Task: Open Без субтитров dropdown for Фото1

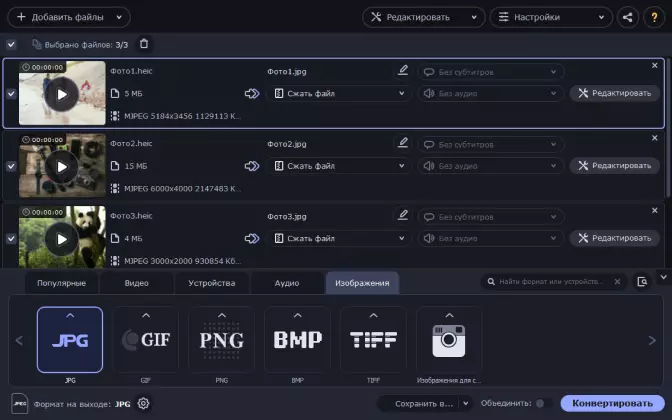Action: click(490, 72)
